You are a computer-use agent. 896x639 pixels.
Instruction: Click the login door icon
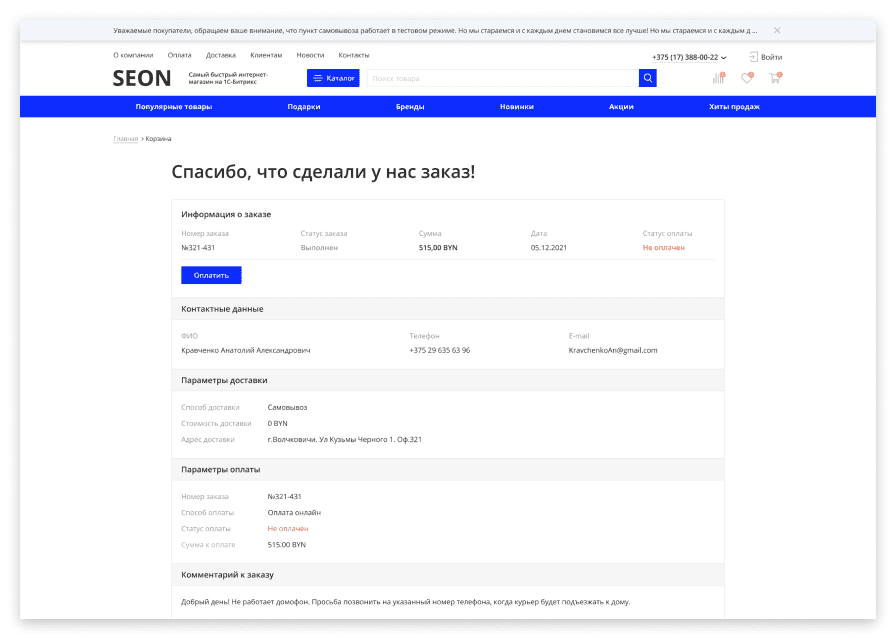[753, 57]
